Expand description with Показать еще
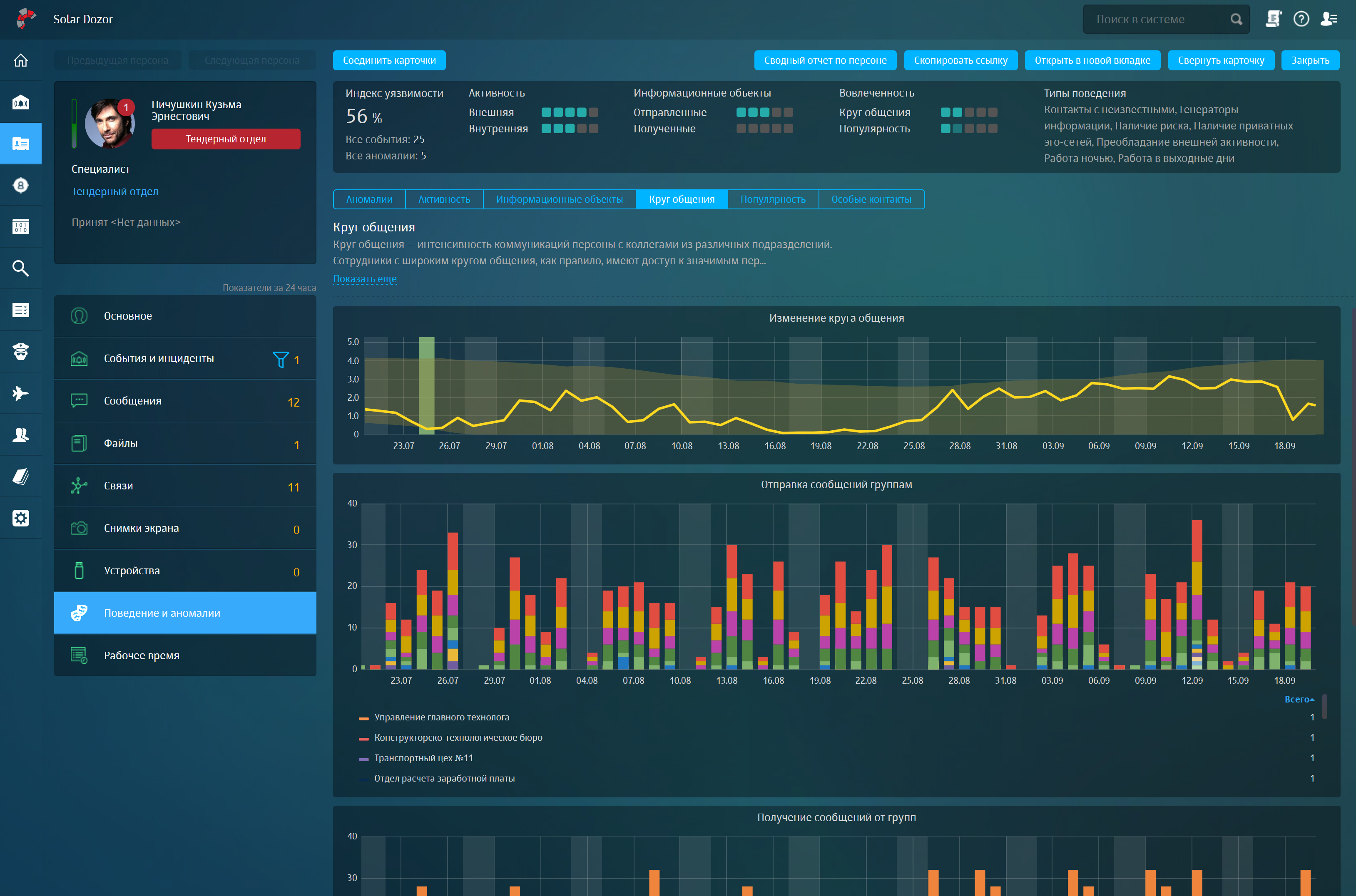Image resolution: width=1356 pixels, height=896 pixels. point(365,279)
